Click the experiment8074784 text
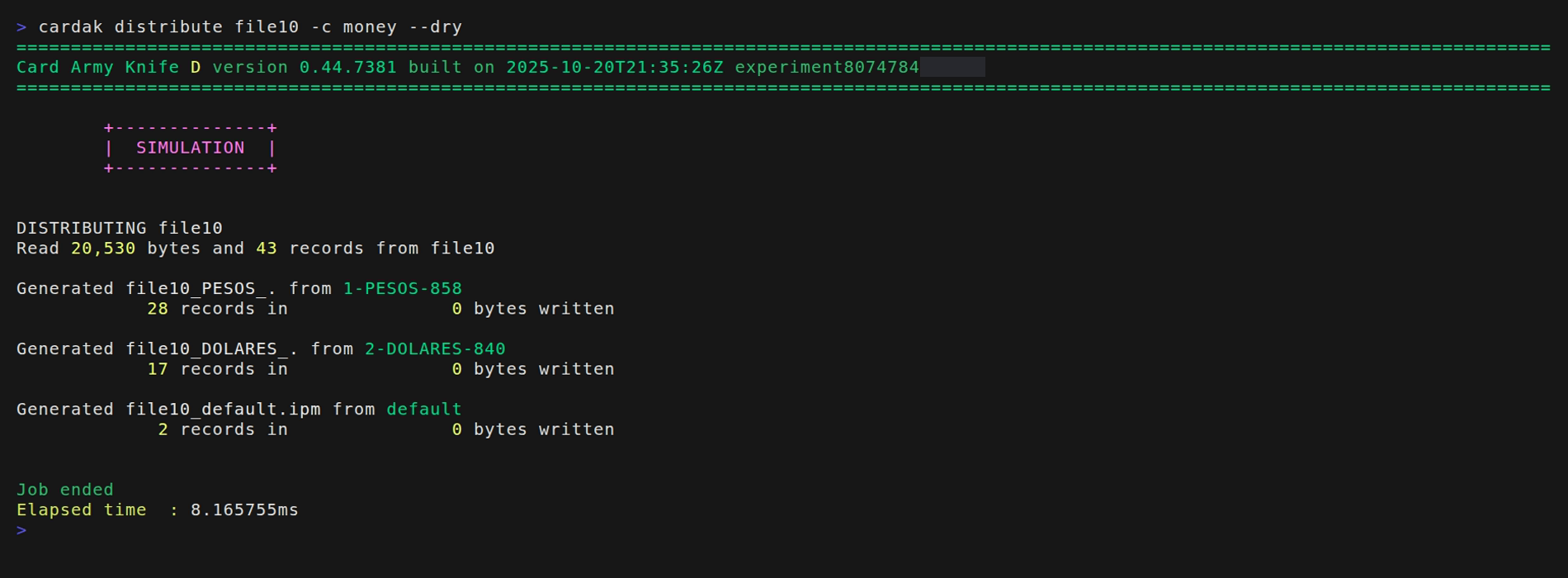The width and height of the screenshot is (1568, 578). pyautogui.click(x=826, y=68)
